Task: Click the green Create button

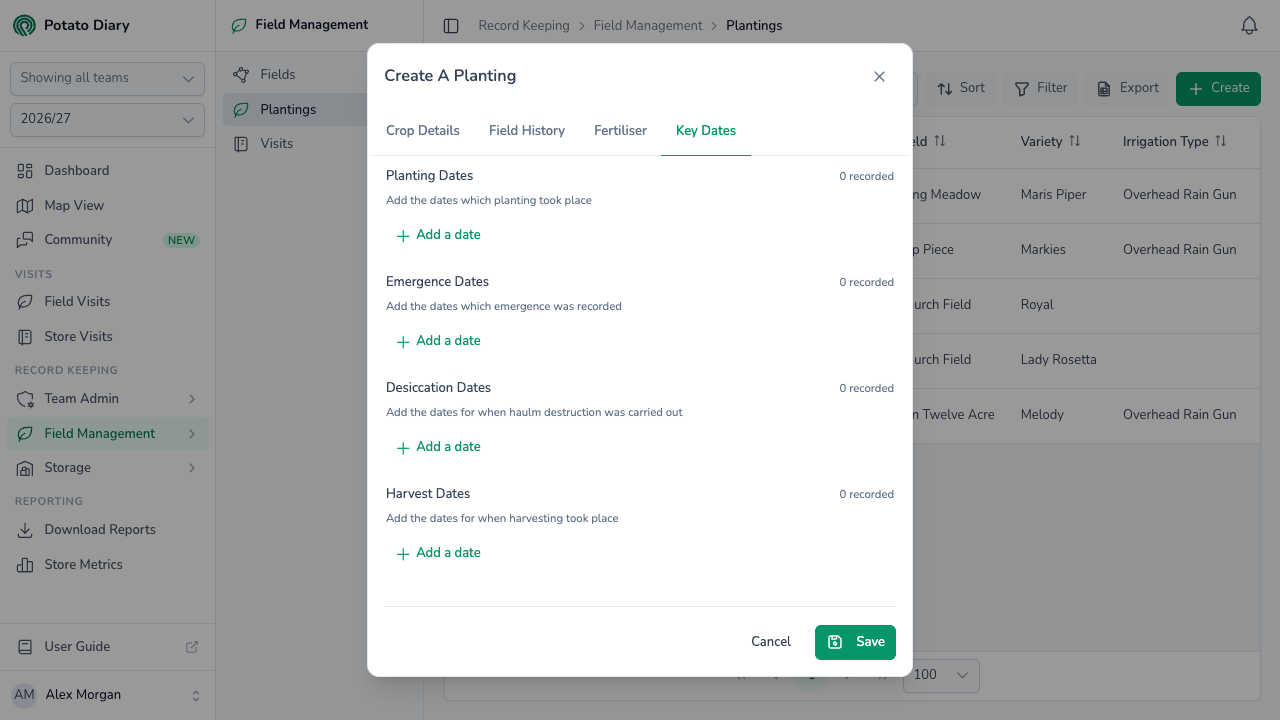Action: point(1218,88)
